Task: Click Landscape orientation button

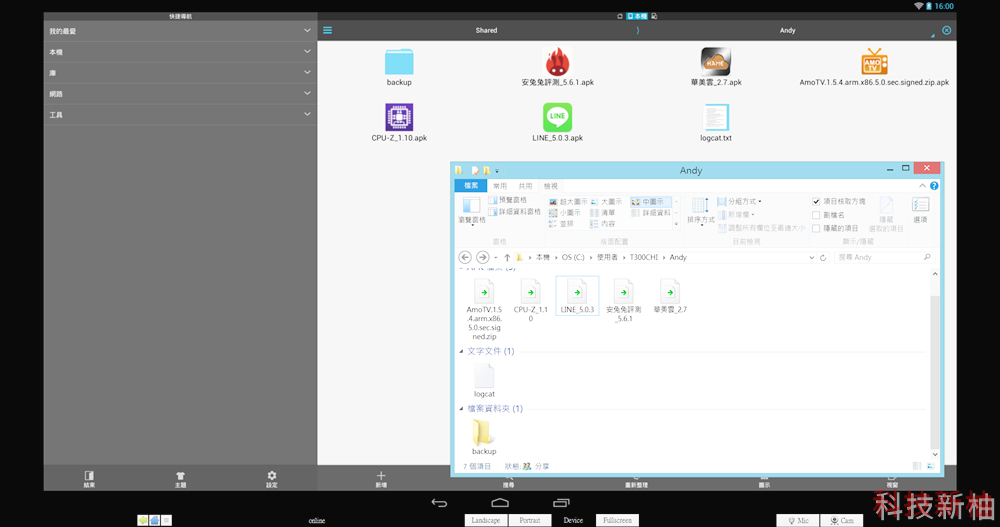Action: coord(486,520)
